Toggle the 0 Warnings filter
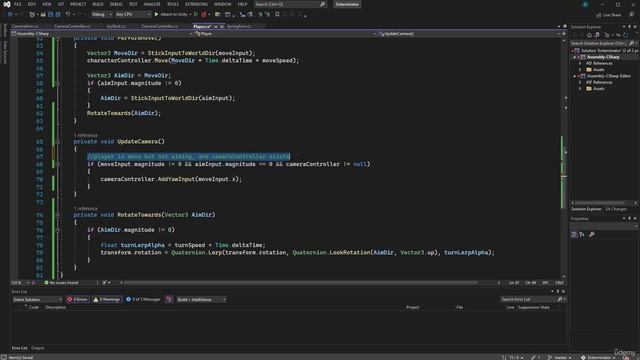640x360 pixels. [x=107, y=300]
